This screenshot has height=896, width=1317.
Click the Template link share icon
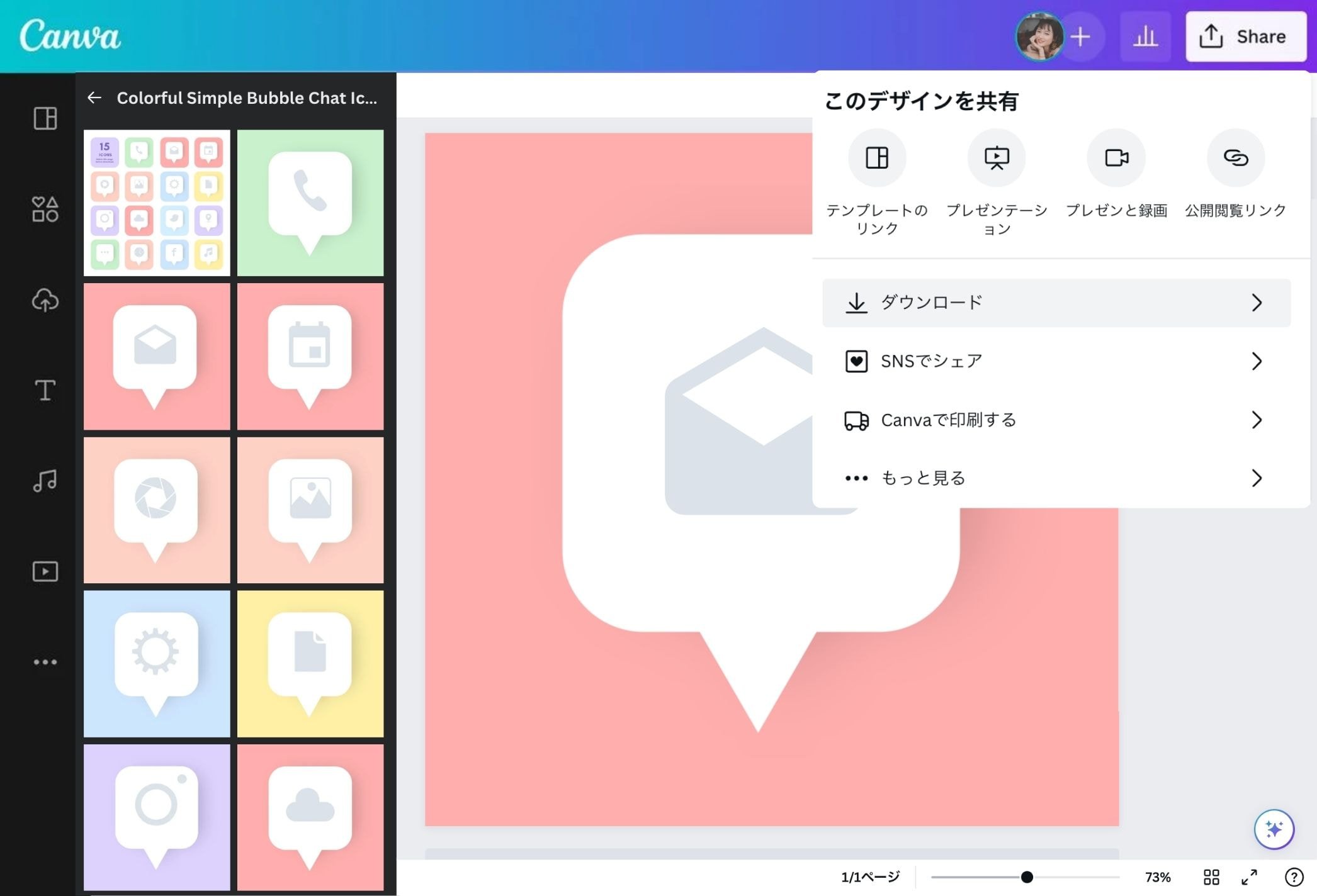(876, 158)
